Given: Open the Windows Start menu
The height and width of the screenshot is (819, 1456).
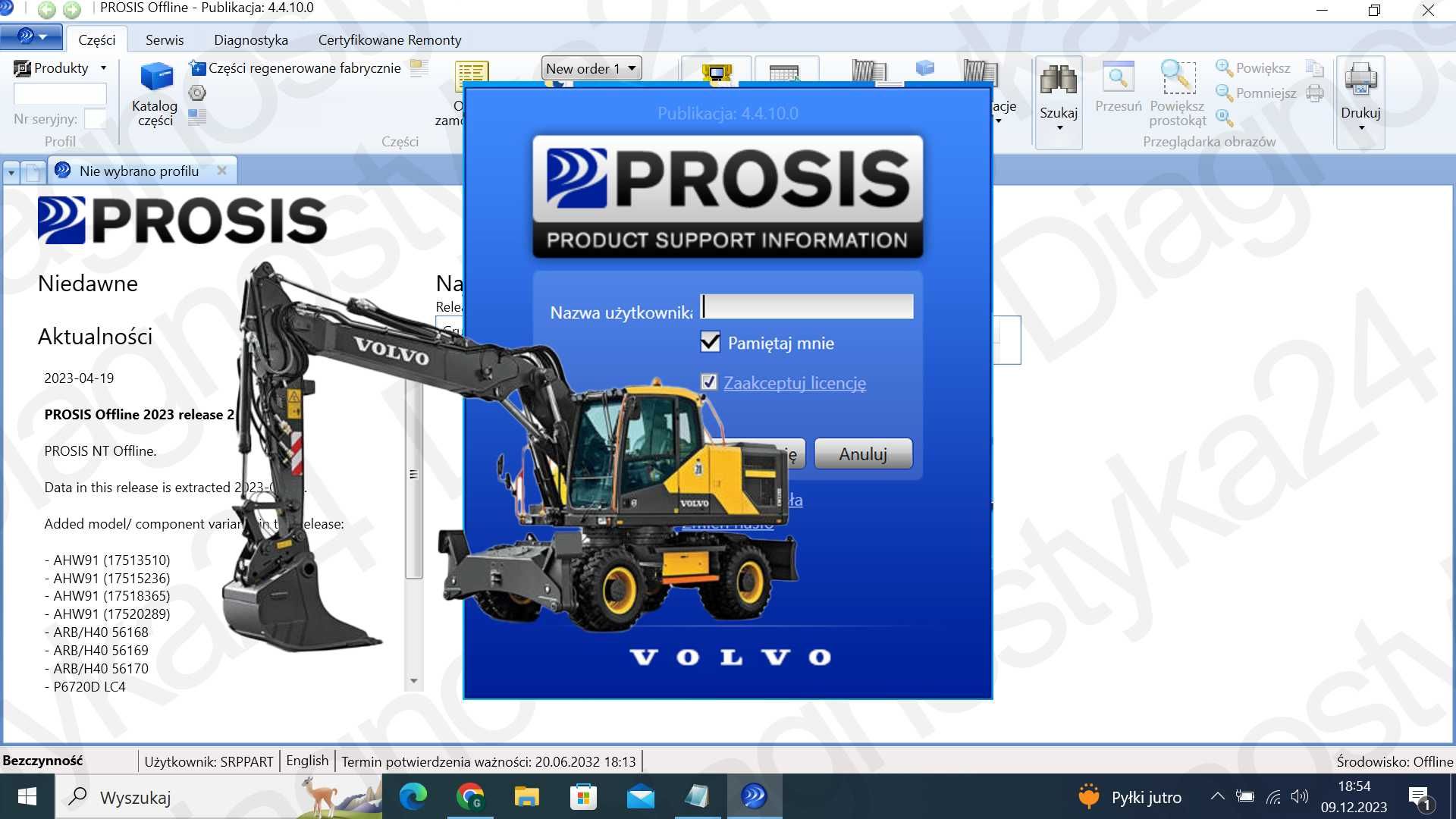Looking at the screenshot, I should [x=27, y=796].
